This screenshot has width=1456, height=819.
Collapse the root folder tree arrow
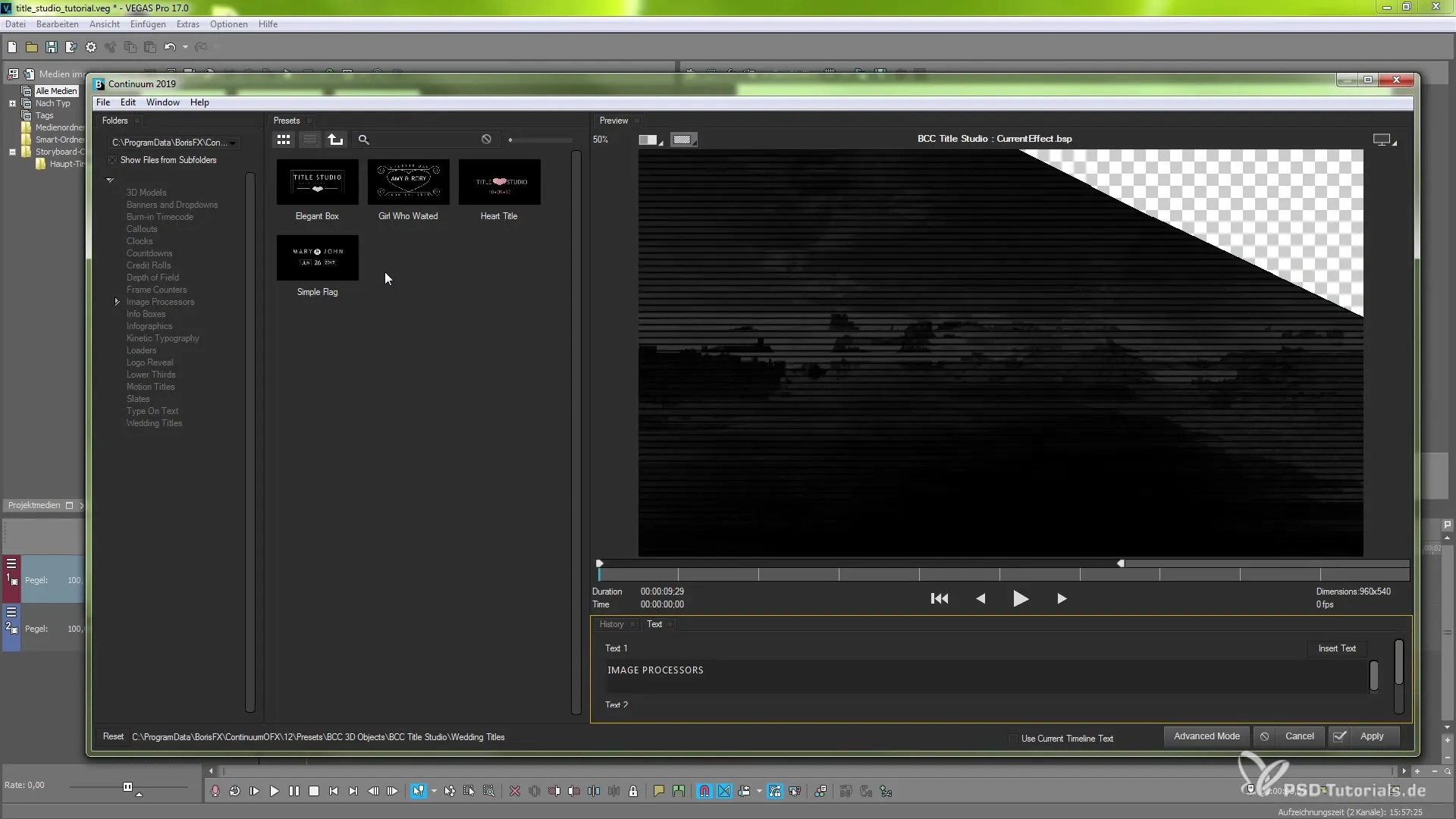(110, 180)
